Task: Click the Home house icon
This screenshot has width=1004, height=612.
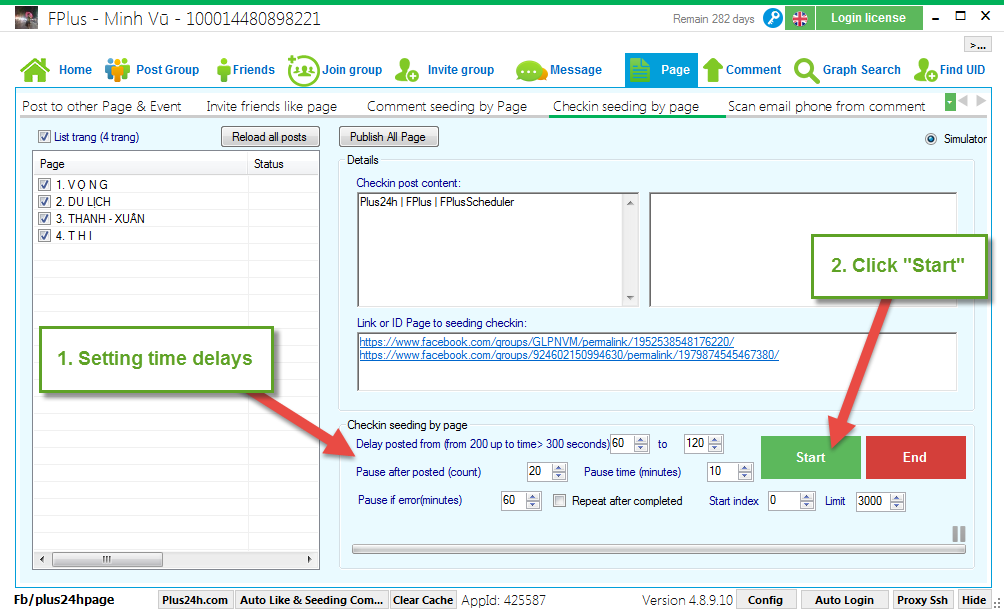Action: point(35,70)
